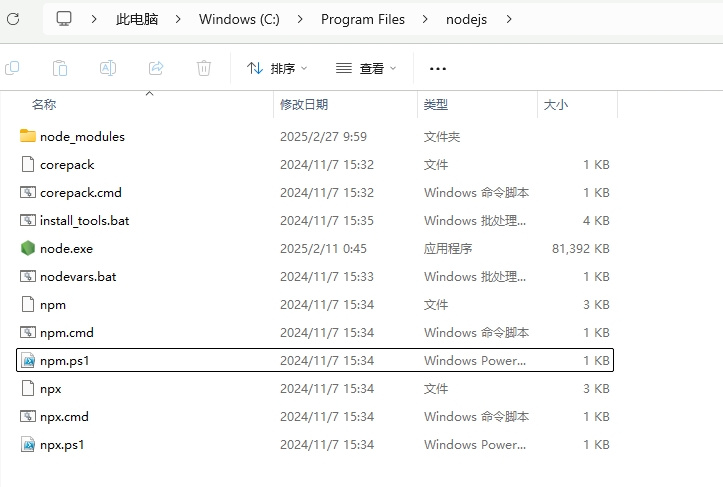The image size is (723, 487).
Task: Select the npm.ps1 PowerShell icon
Action: pyautogui.click(x=28, y=360)
